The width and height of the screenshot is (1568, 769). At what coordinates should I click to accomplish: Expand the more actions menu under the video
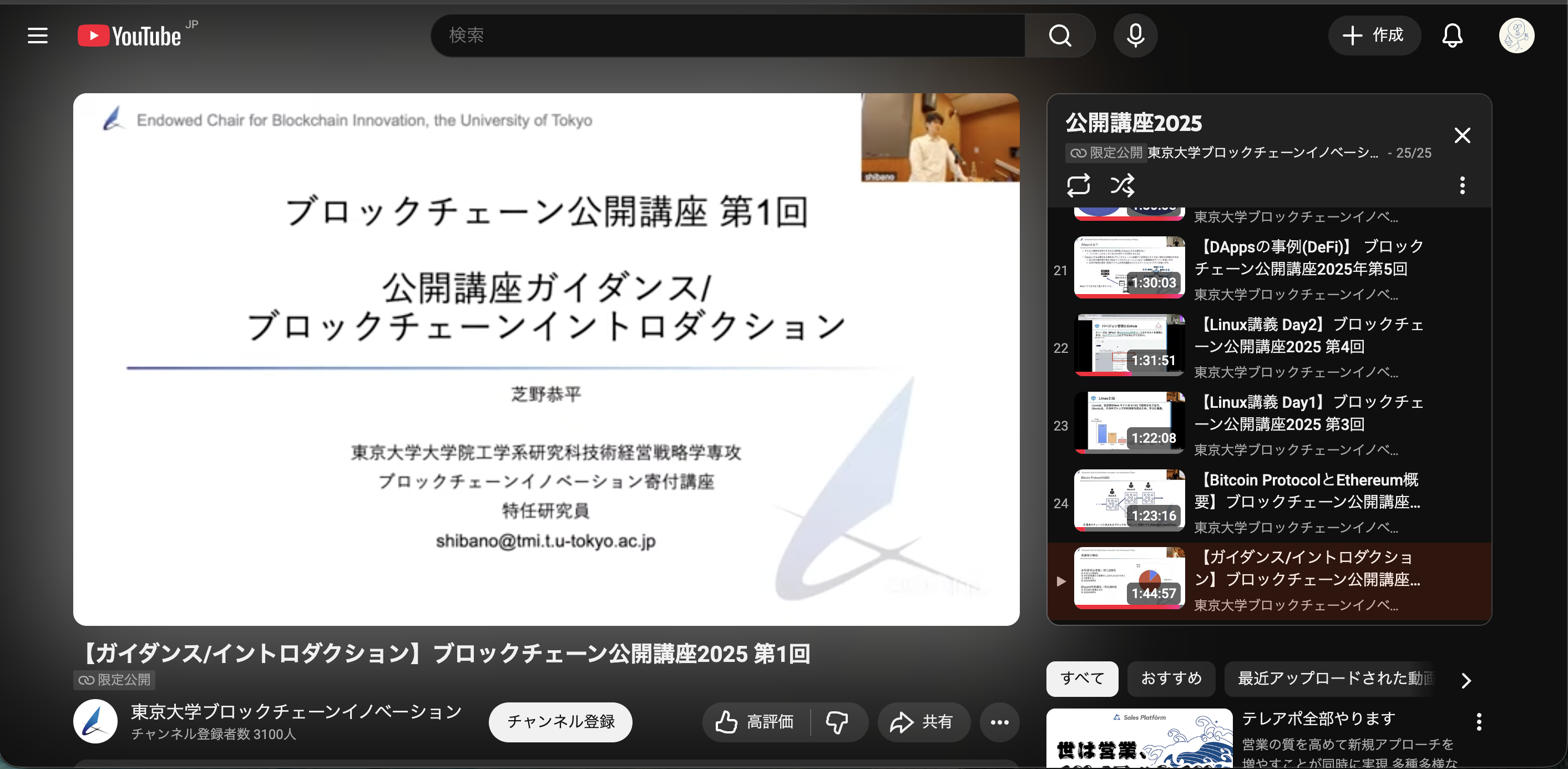(x=999, y=722)
